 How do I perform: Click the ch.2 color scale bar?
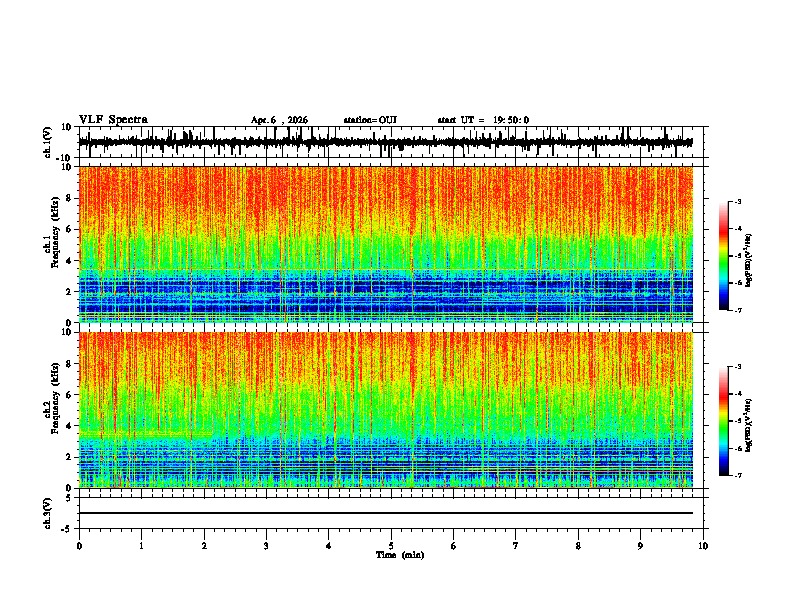click(x=724, y=421)
